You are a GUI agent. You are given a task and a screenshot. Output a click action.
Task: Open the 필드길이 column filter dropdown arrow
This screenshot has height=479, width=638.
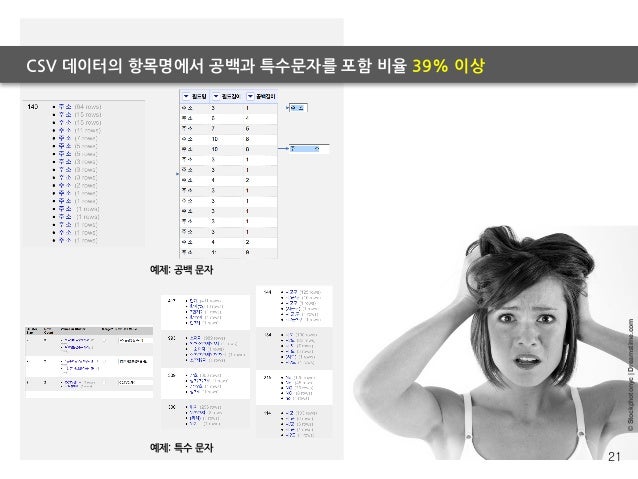point(216,96)
